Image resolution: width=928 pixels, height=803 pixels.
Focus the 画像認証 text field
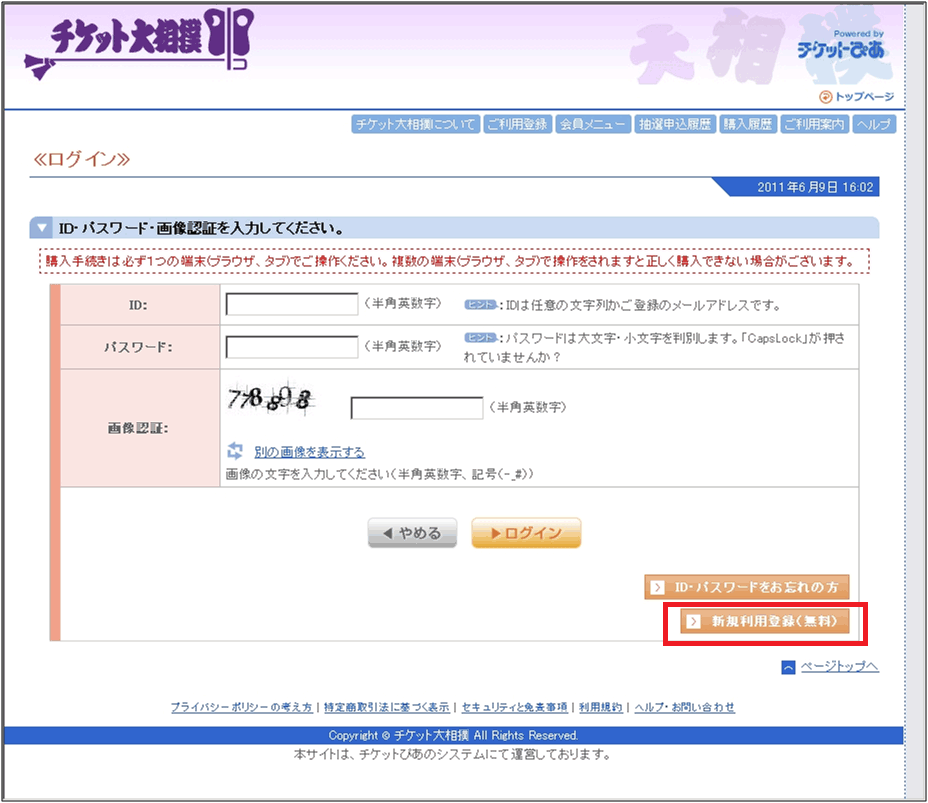[416, 408]
